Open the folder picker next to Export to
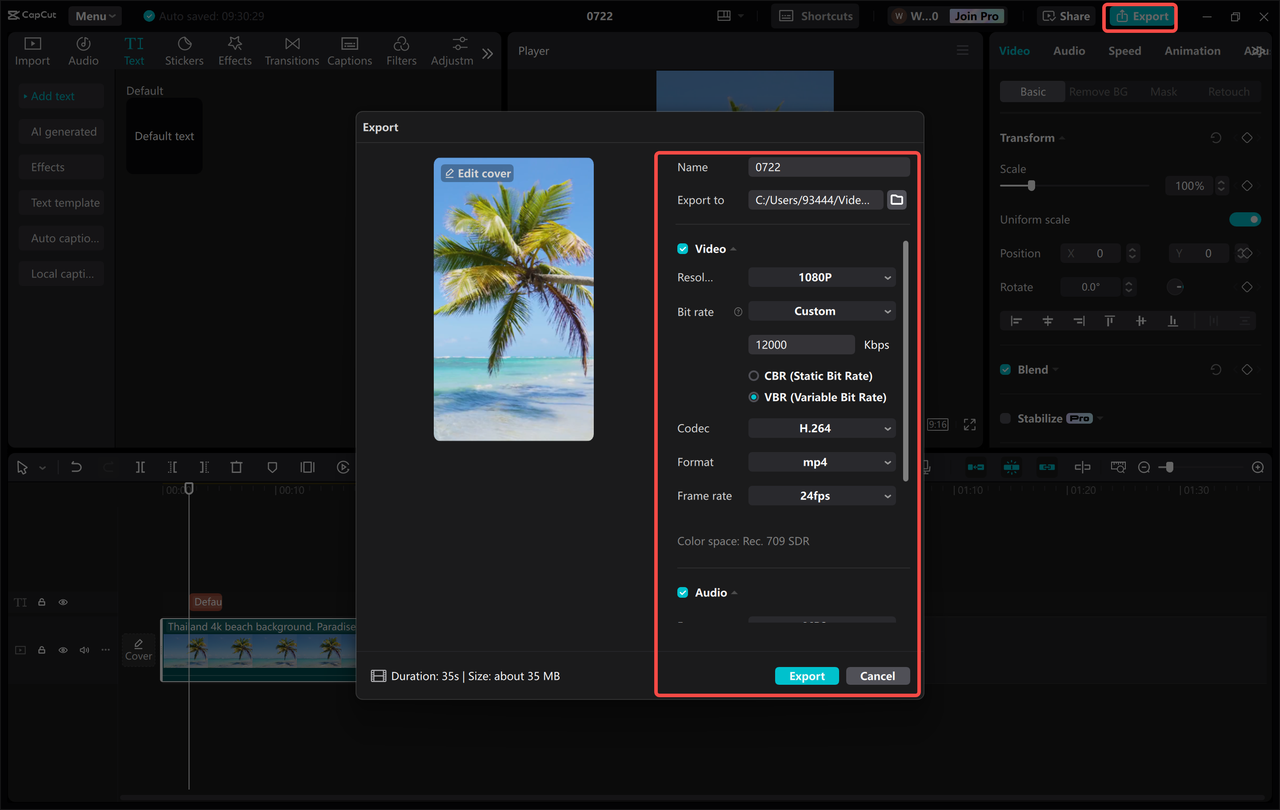Screen dimensions: 1280x810 (896, 199)
